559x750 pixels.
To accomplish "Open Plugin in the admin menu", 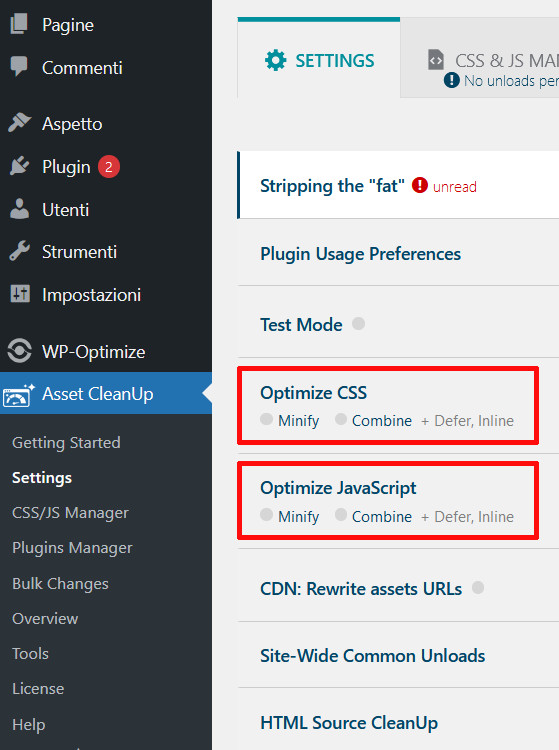I will click(x=106, y=166).
